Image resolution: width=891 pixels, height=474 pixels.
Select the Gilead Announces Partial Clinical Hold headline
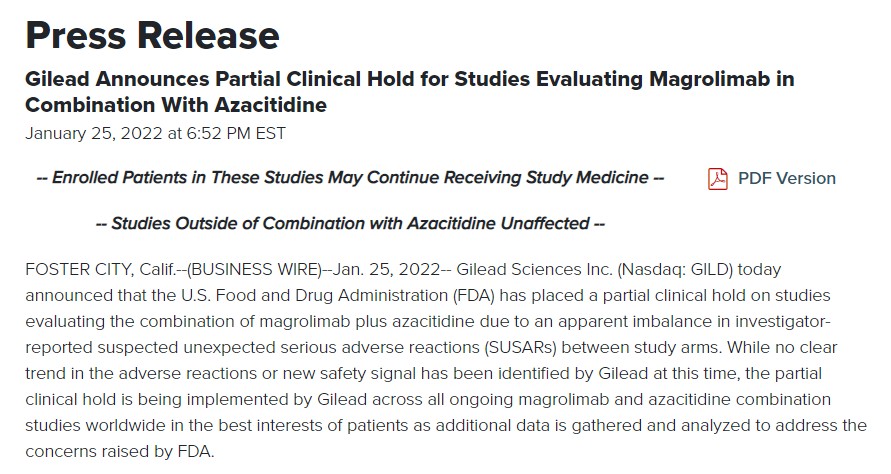click(410, 92)
